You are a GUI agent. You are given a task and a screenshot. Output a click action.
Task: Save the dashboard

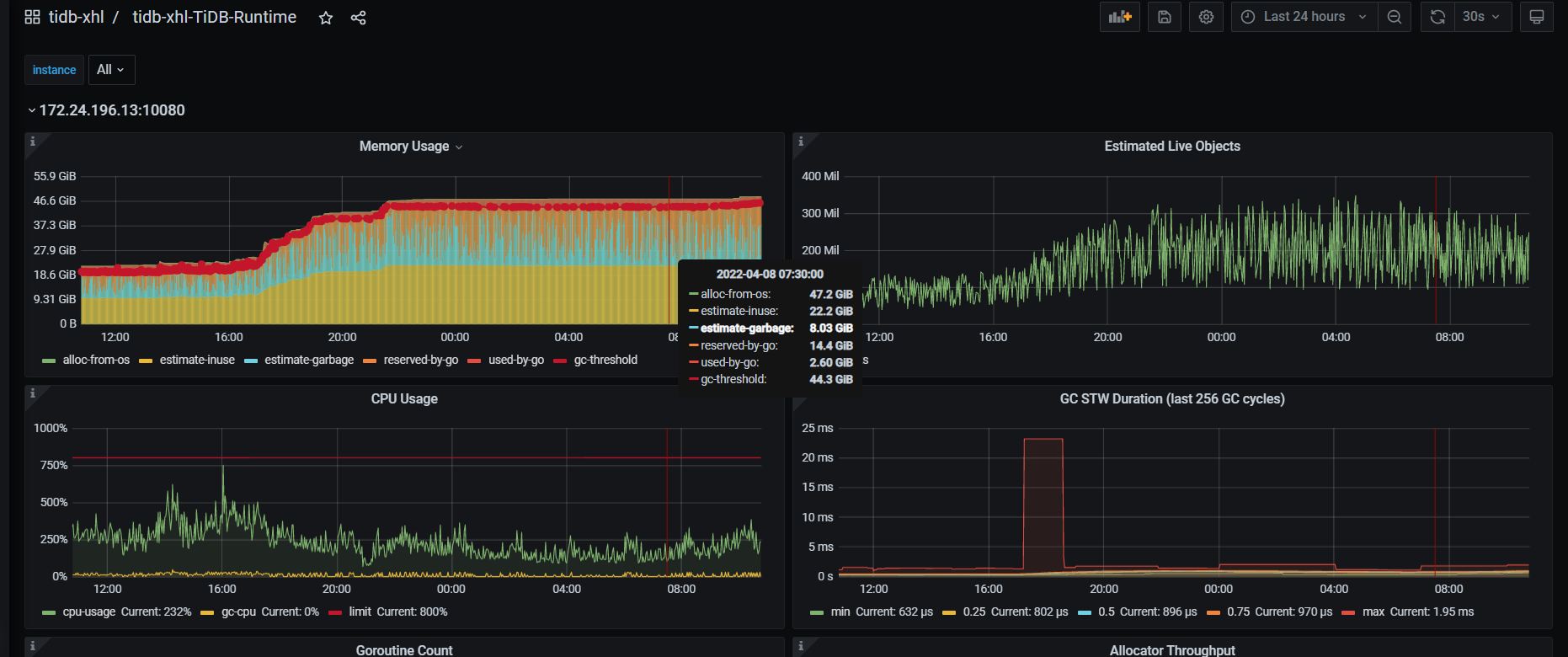1164,17
